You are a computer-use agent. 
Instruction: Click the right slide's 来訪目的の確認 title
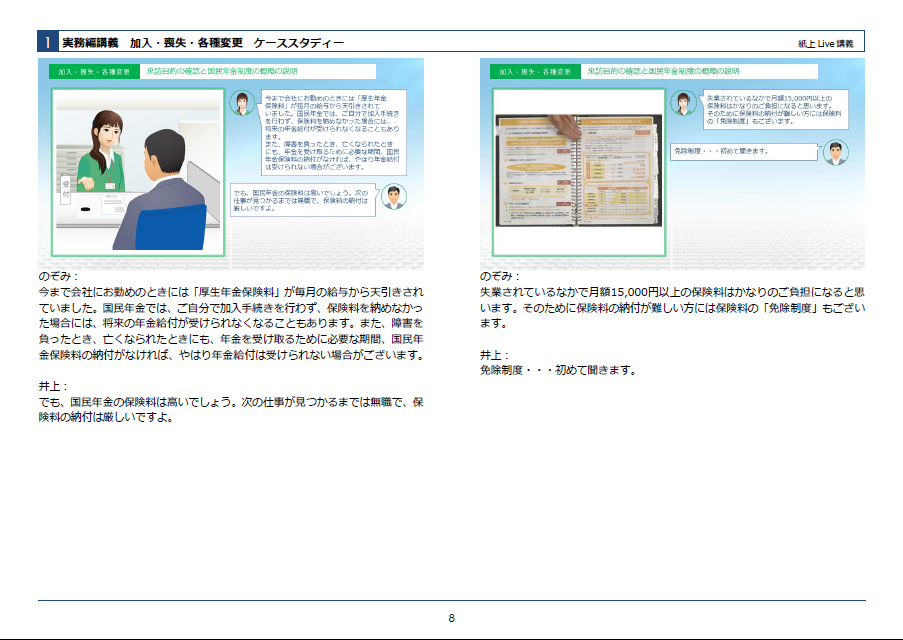tap(697, 72)
